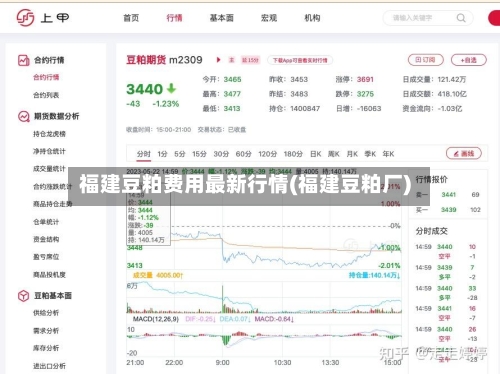Open the 基本面 menu item
Screen dimensions: 500x374
[x=221, y=18]
